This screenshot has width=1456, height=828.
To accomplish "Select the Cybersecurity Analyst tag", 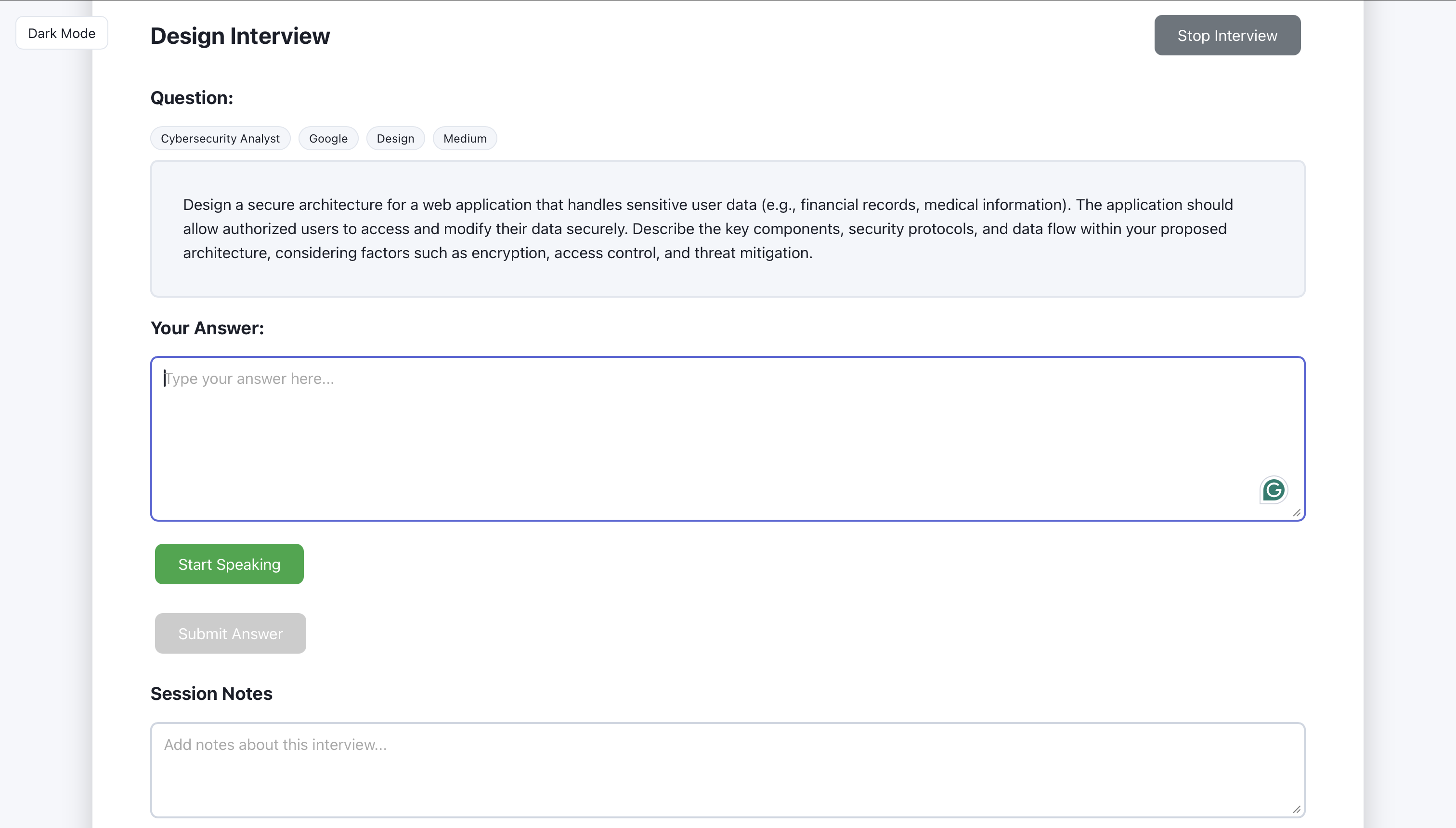I will tap(220, 138).
